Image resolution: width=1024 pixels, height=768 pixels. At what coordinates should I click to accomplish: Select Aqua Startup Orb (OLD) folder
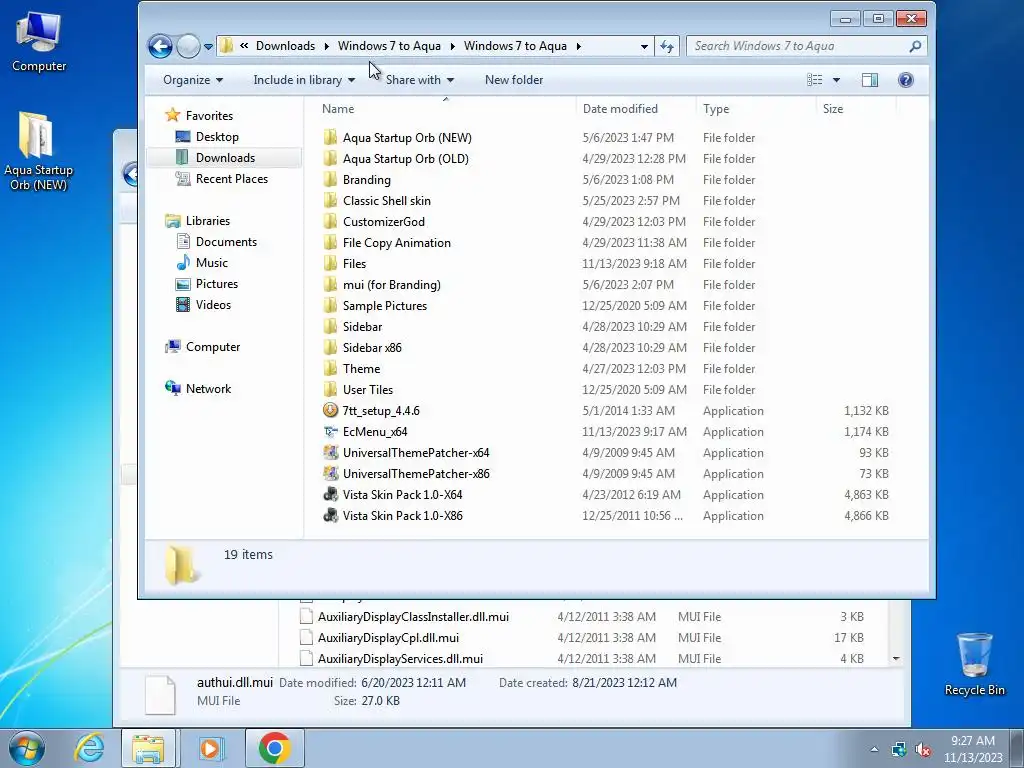click(406, 159)
